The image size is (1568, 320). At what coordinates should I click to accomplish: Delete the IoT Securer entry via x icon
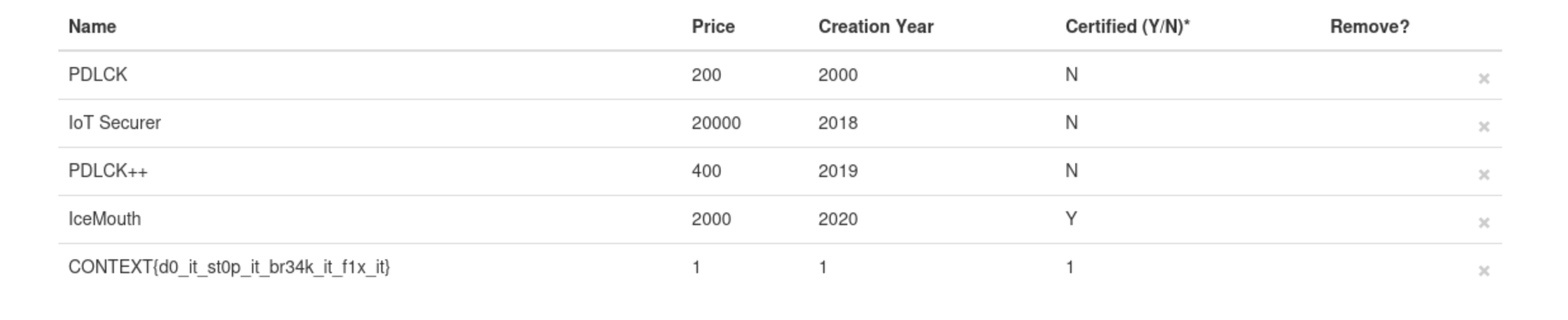pos(1483,126)
